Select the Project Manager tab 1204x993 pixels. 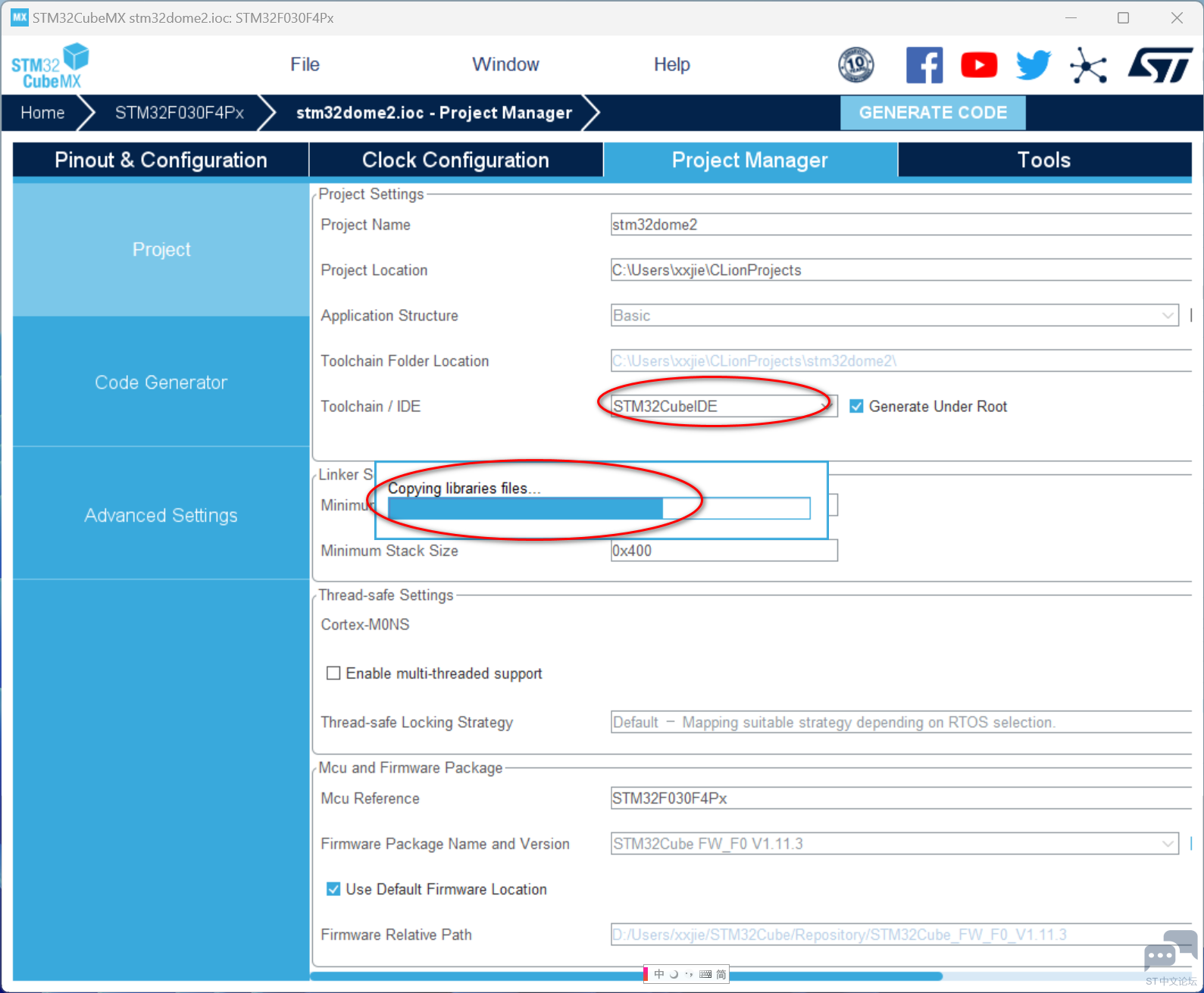(750, 160)
